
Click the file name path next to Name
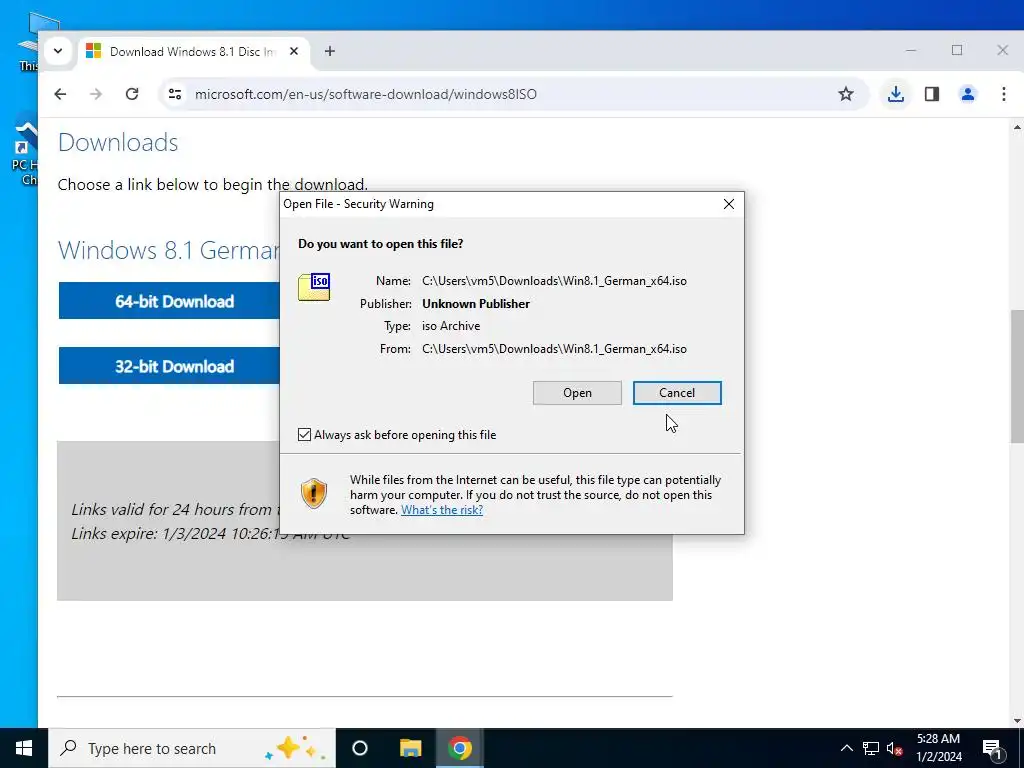[554, 281]
